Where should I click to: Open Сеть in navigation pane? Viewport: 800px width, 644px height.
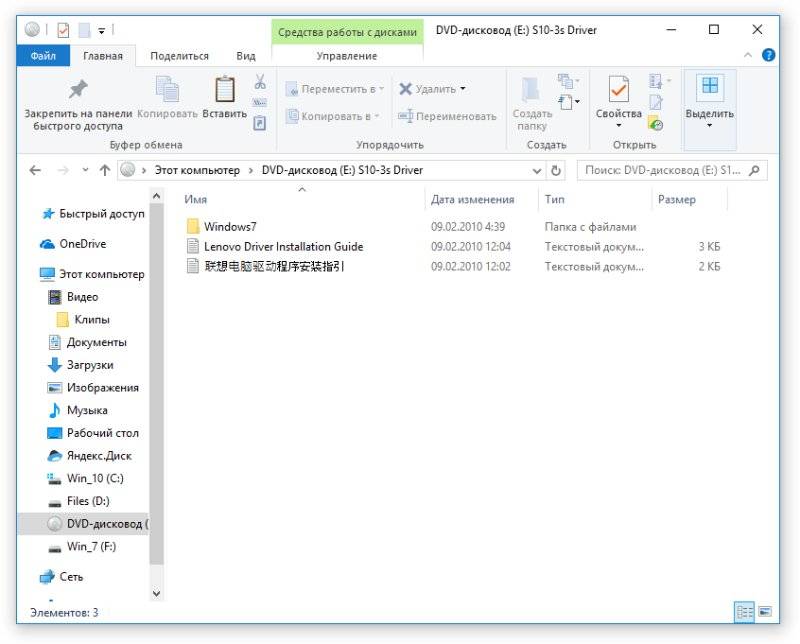click(x=71, y=577)
